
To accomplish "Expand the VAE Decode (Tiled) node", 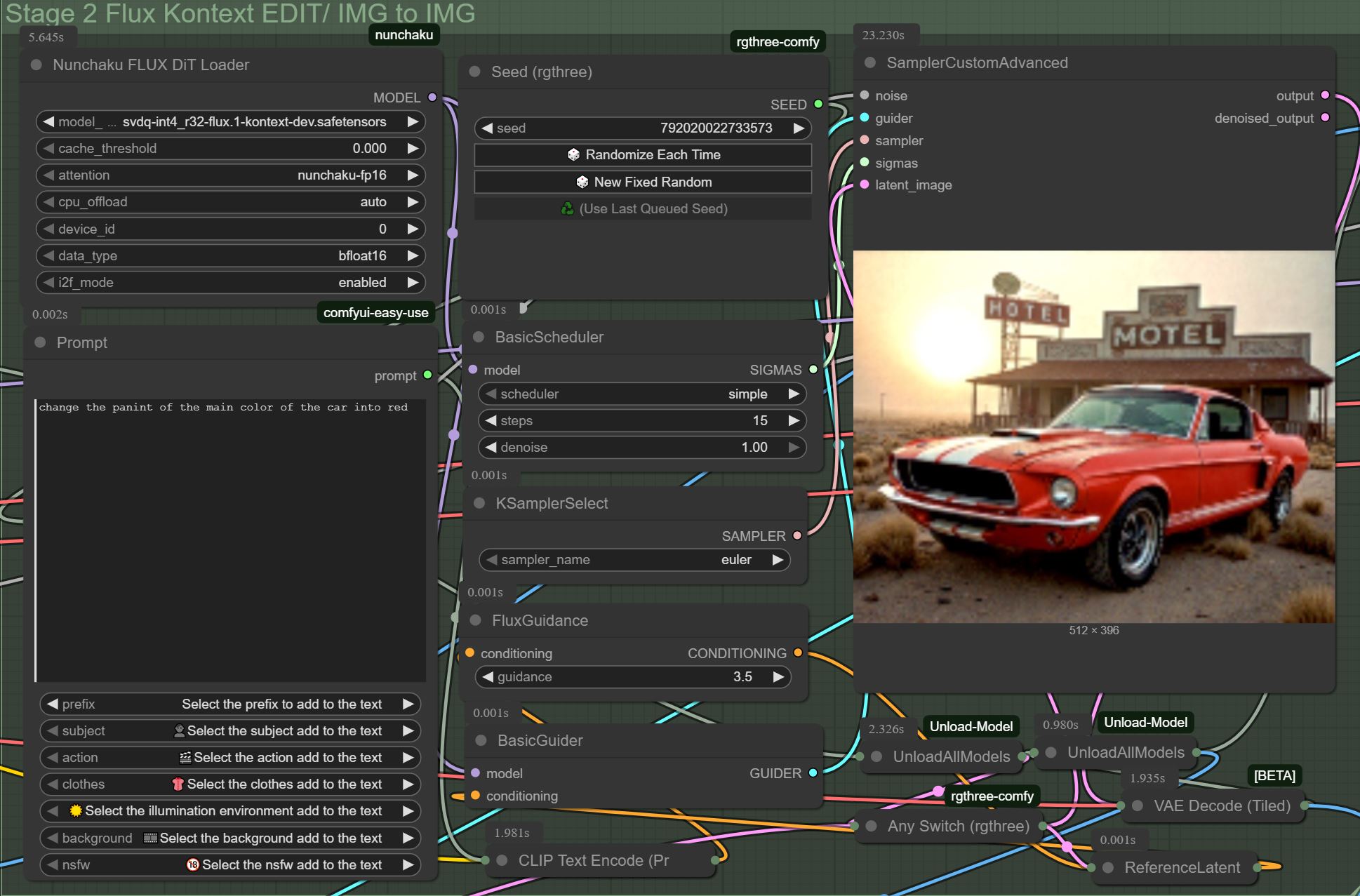I will point(1138,805).
